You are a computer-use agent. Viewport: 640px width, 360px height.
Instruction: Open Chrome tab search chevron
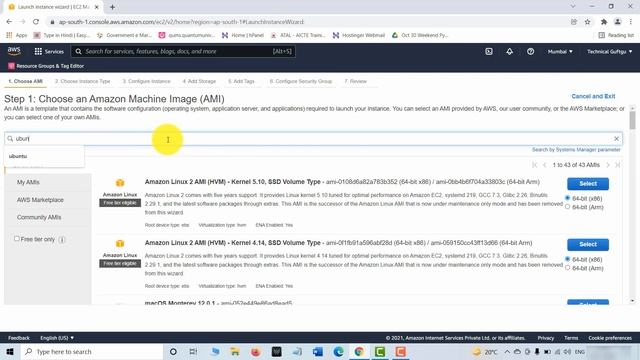click(573, 7)
